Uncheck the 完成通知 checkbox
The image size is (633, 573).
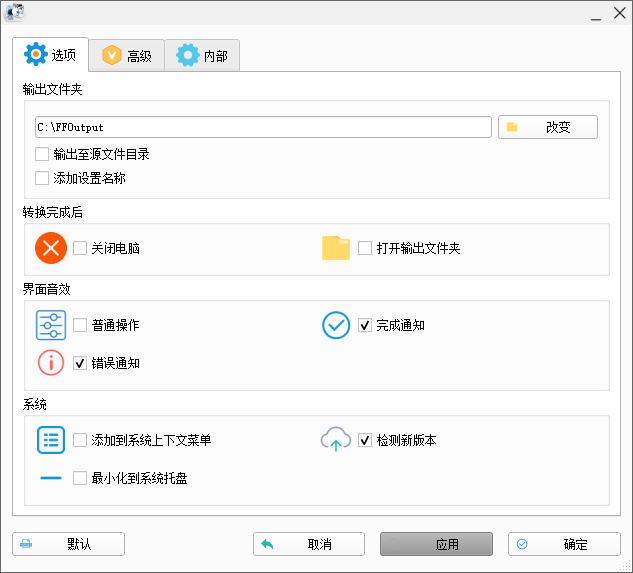(365, 325)
